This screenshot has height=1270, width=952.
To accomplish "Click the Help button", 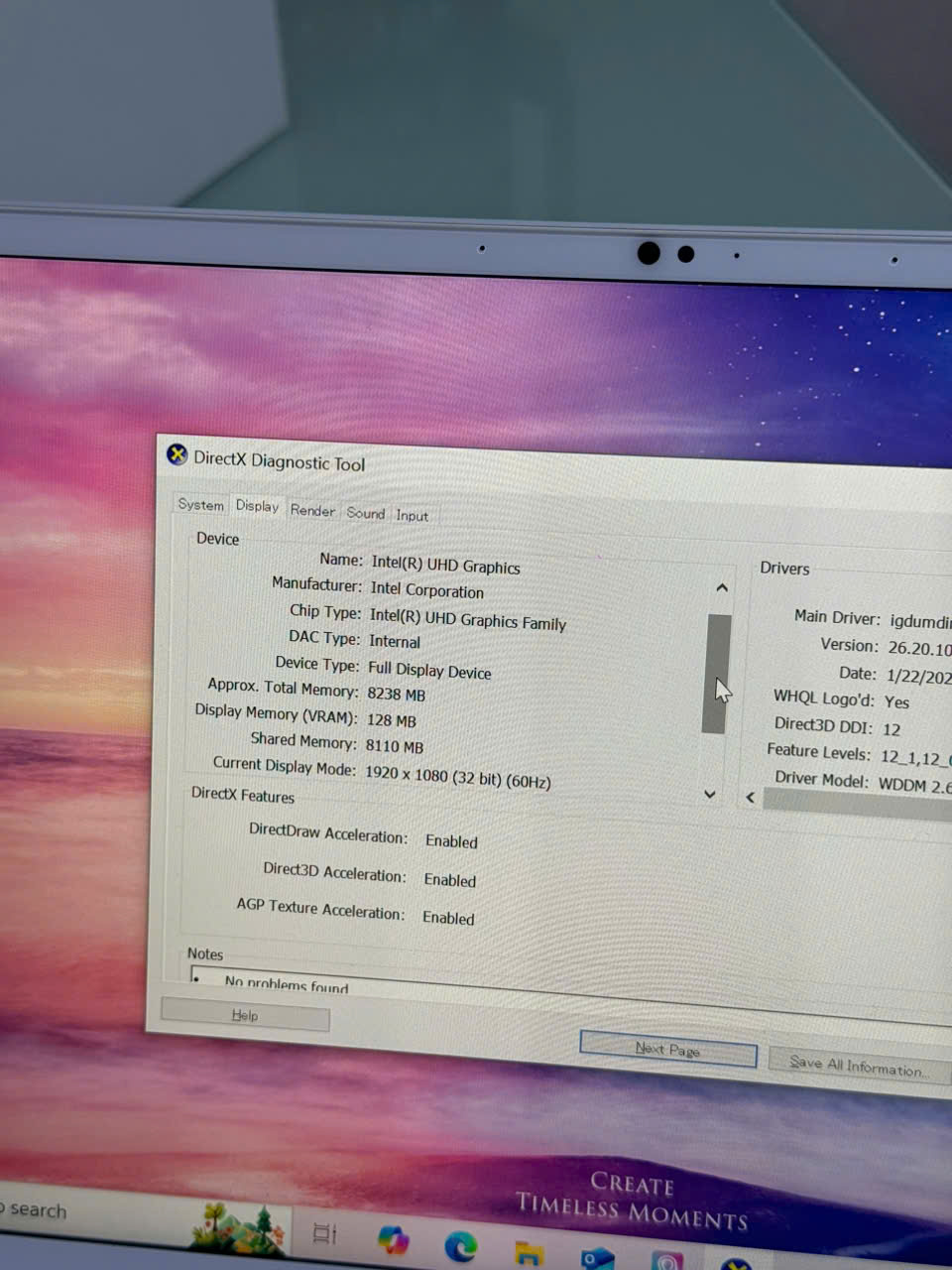I will coord(245,1015).
